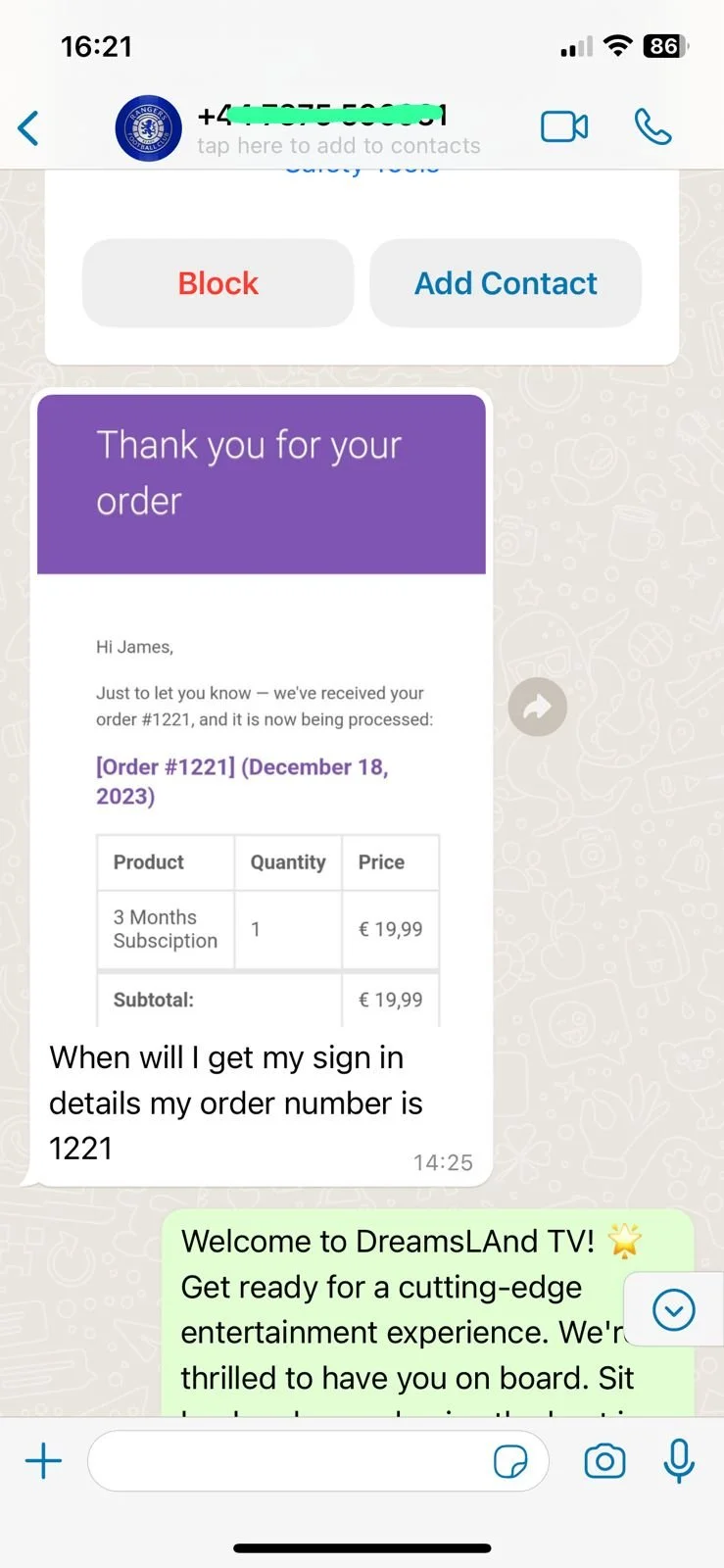
Task: Open the contact's profile picture
Action: [x=148, y=128]
